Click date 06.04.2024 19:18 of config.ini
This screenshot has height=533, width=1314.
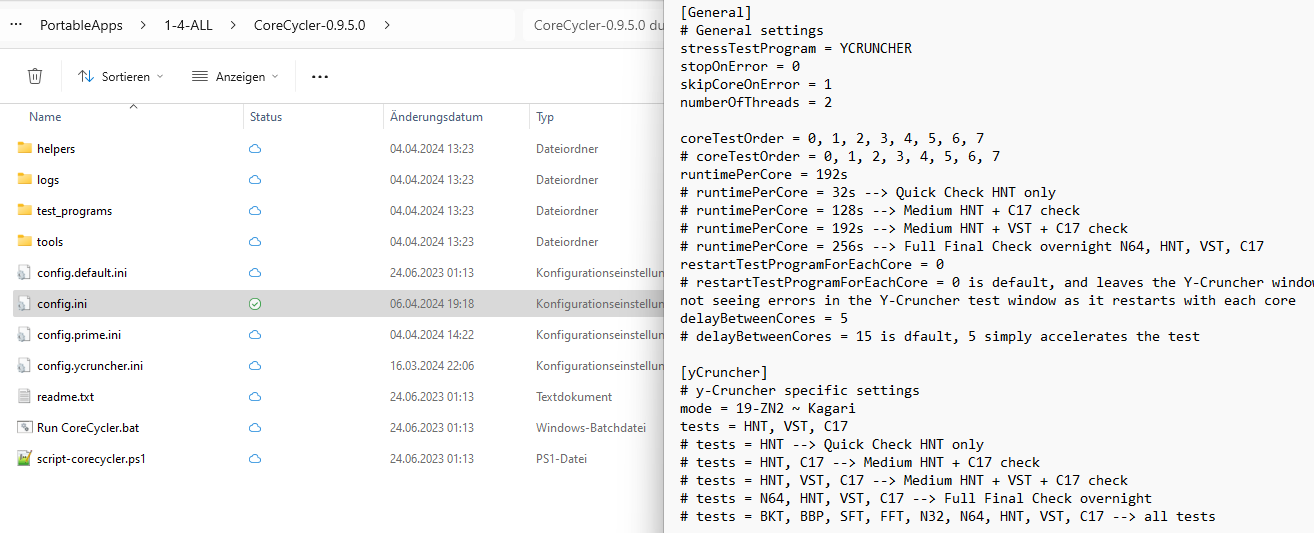click(432, 304)
